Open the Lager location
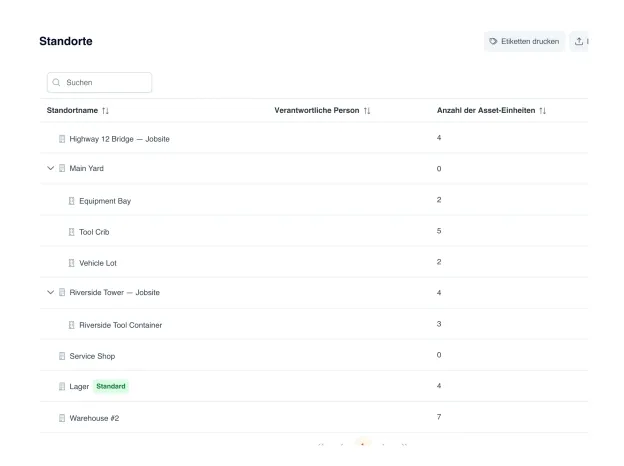Image resolution: width=624 pixels, height=466 pixels. [79, 386]
